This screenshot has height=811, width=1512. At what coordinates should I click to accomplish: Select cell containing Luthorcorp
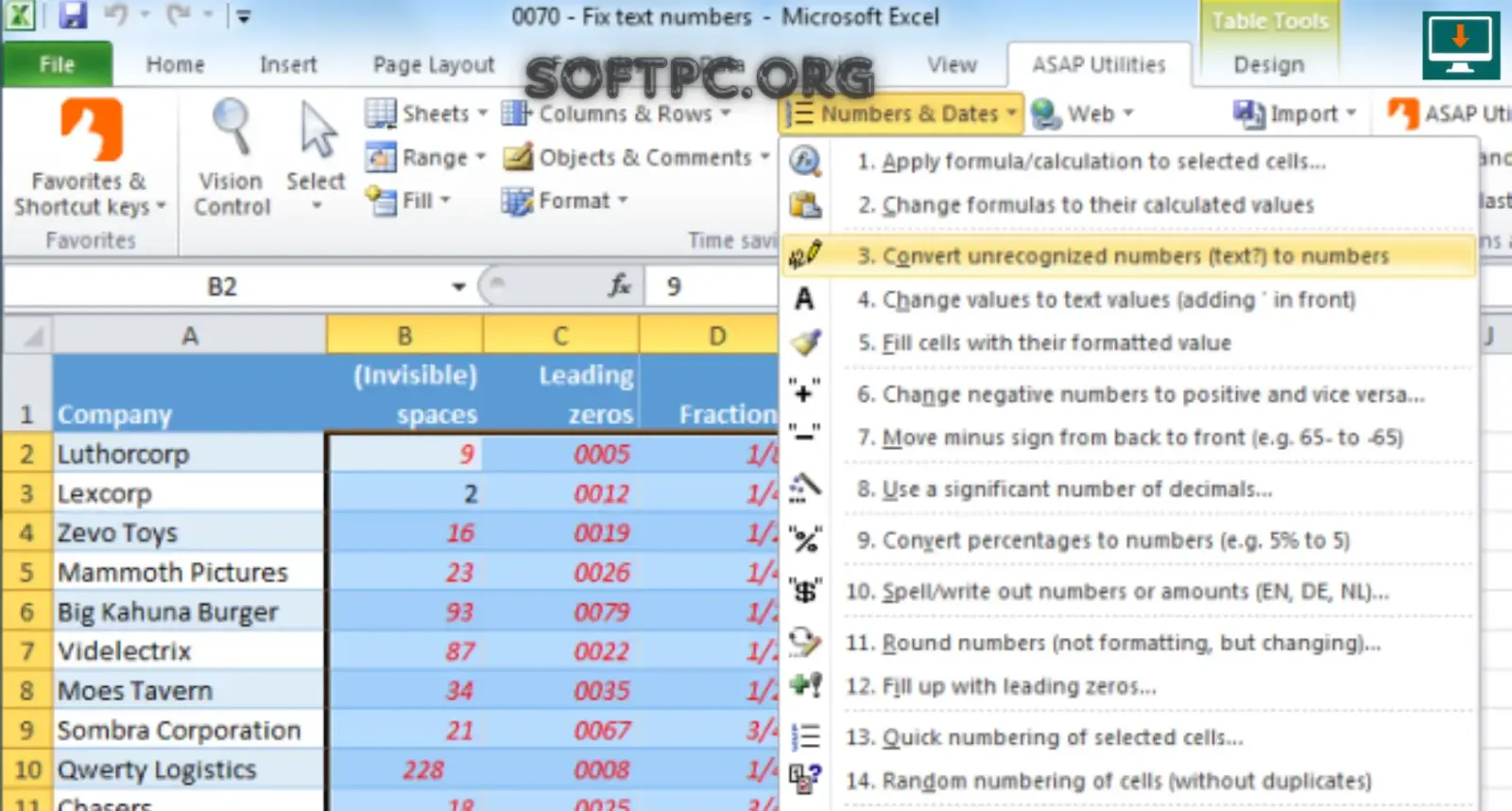(189, 454)
